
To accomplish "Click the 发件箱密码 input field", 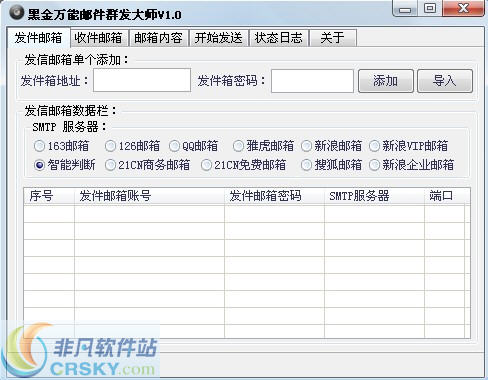I will click(312, 80).
